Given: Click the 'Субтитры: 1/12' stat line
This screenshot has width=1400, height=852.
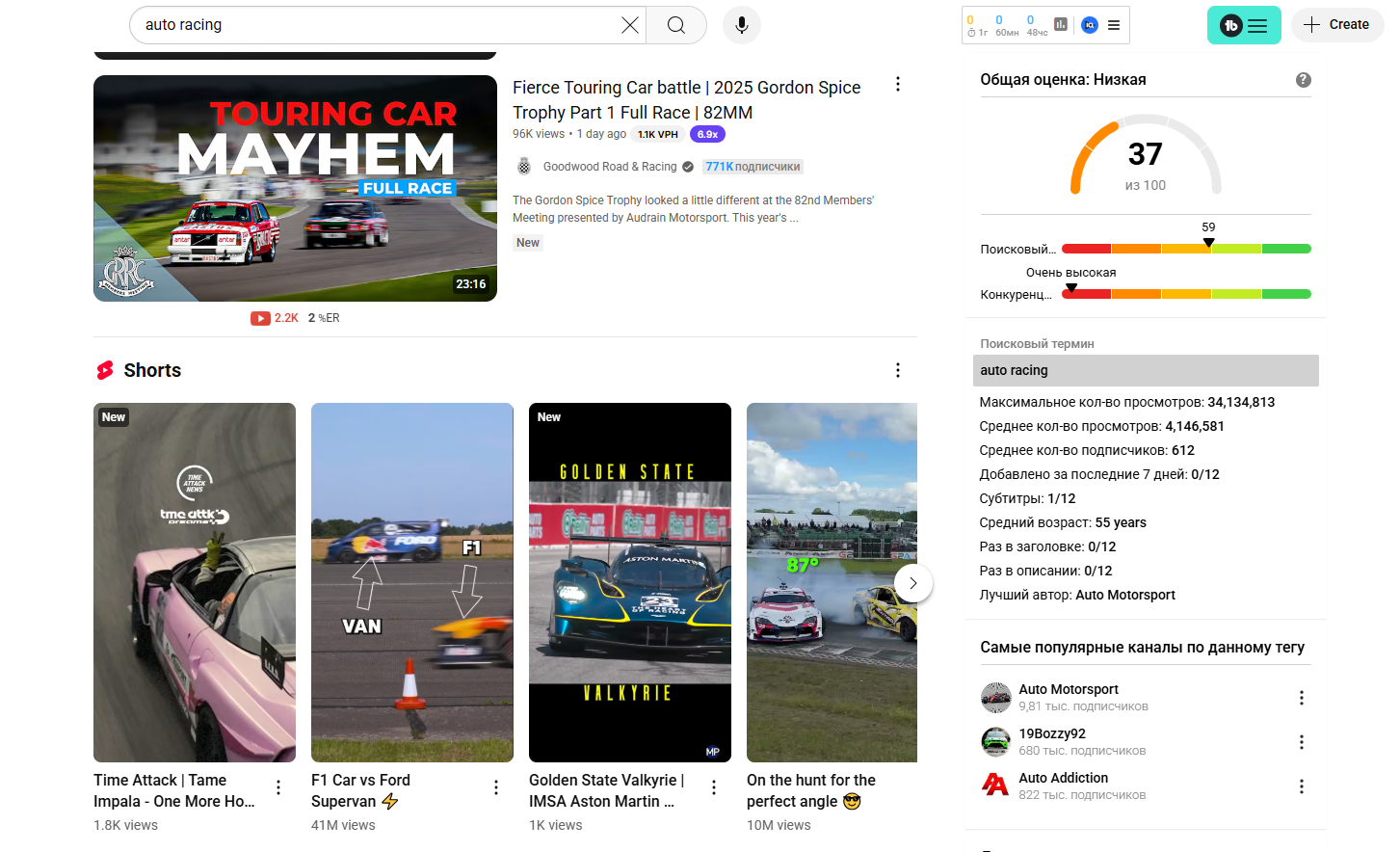Looking at the screenshot, I should [x=1027, y=498].
